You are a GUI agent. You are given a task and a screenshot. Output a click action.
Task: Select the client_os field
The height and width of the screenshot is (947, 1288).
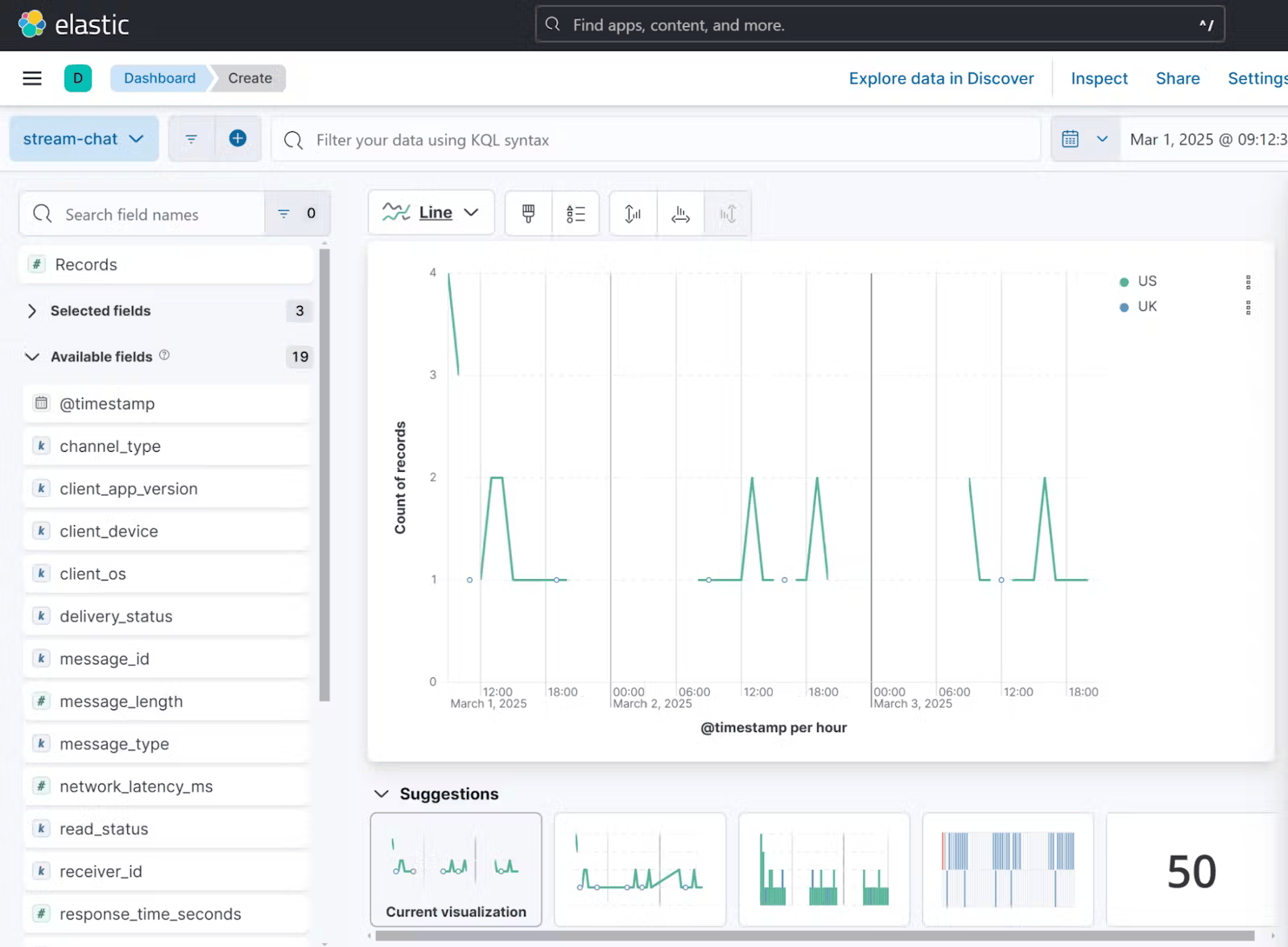click(167, 573)
